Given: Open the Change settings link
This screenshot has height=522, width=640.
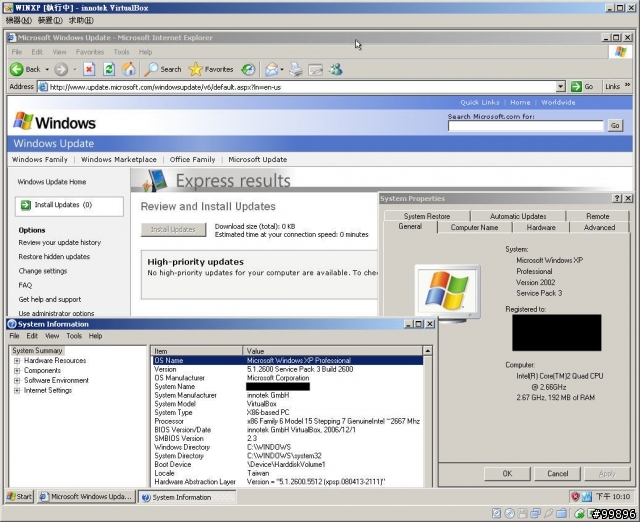Looking at the screenshot, I should (43, 271).
